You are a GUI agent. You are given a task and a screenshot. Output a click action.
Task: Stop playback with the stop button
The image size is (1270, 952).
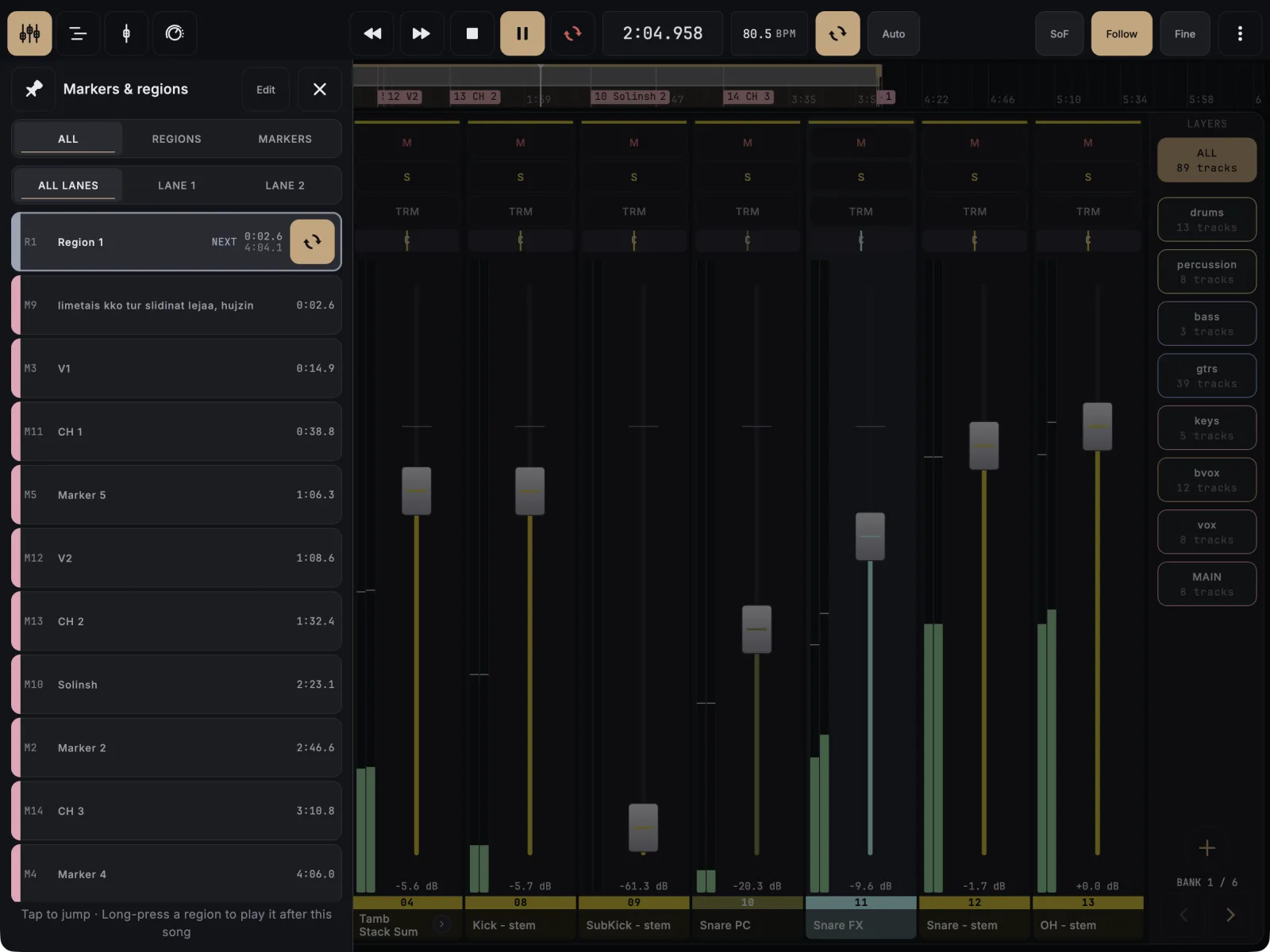click(472, 33)
